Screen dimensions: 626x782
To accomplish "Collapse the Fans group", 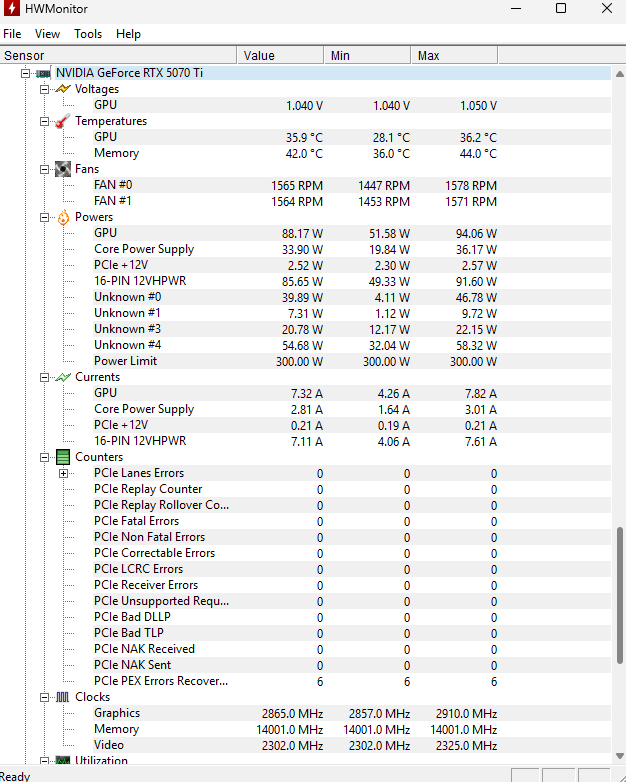I will click(x=44, y=170).
